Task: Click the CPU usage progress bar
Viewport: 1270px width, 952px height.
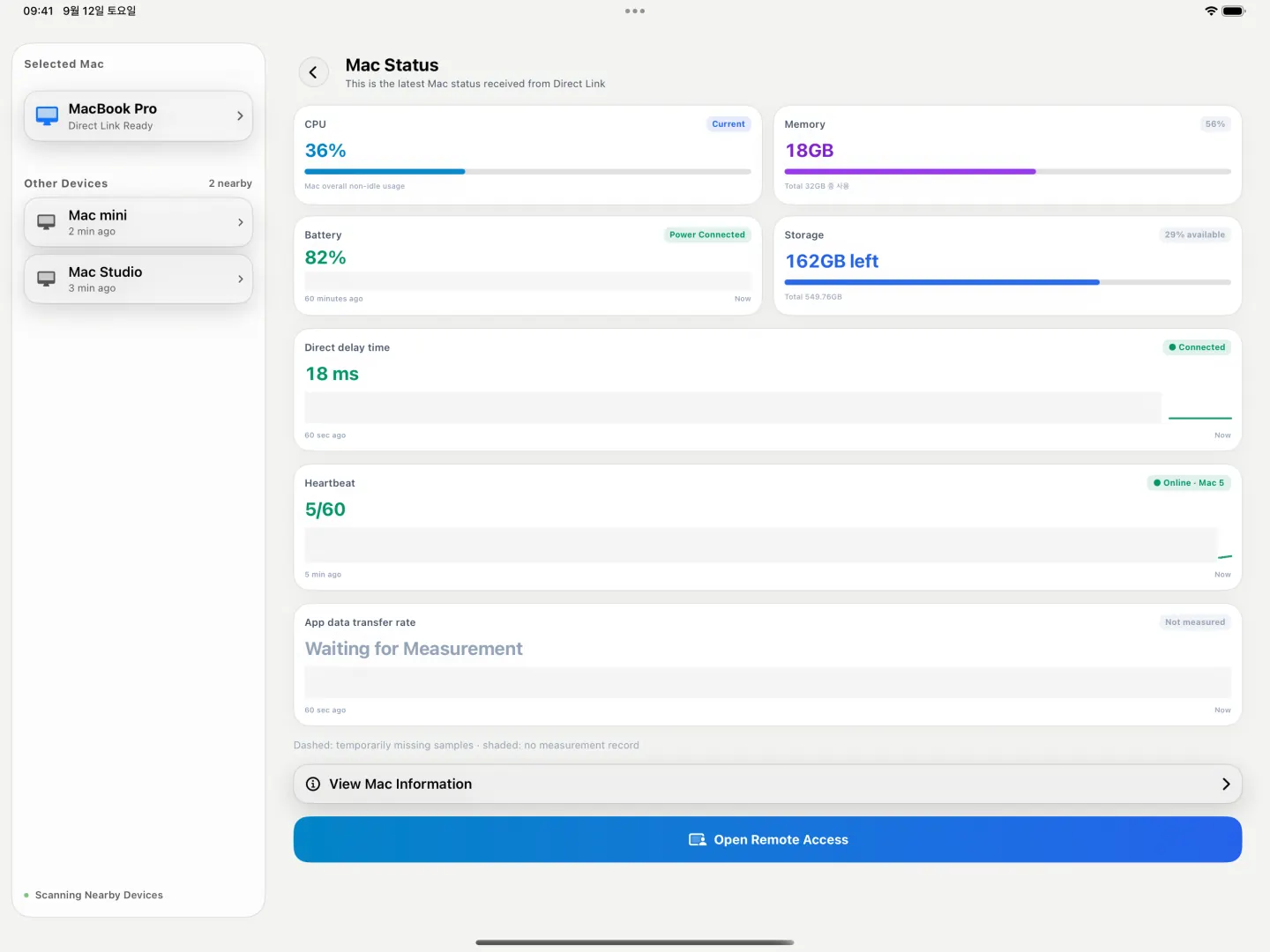Action: [527, 171]
